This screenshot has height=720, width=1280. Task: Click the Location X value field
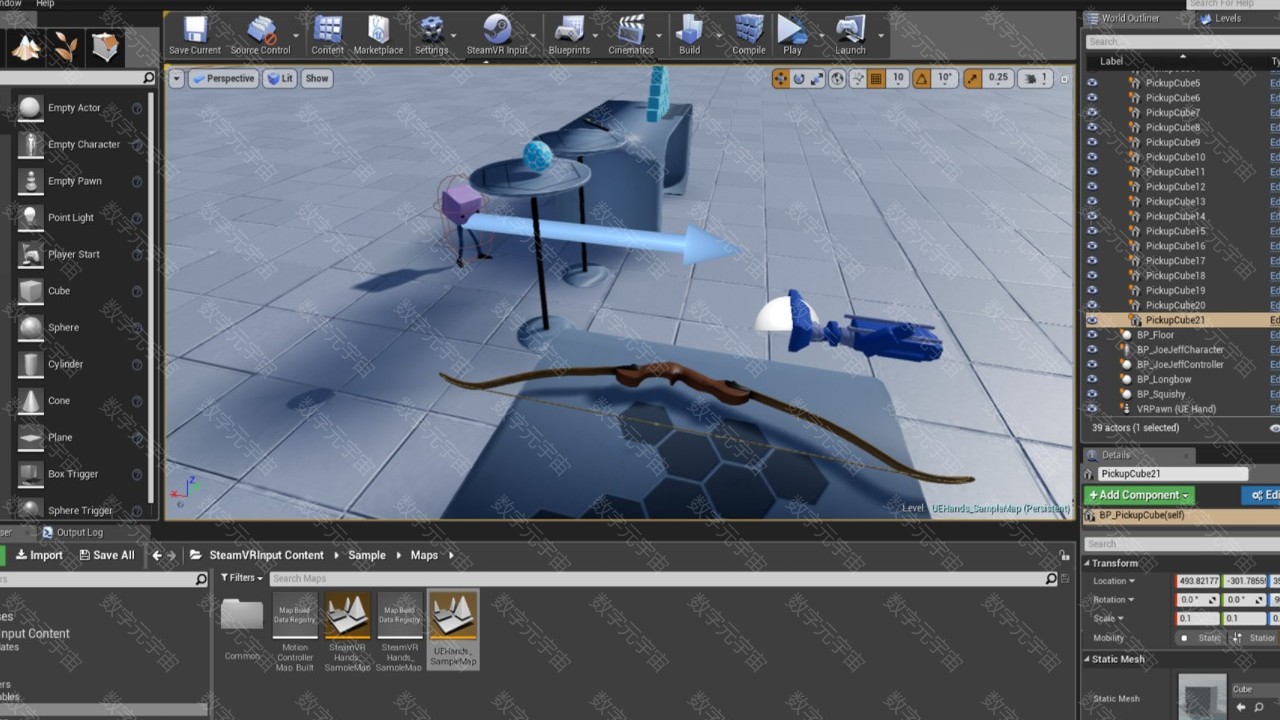coord(1198,581)
